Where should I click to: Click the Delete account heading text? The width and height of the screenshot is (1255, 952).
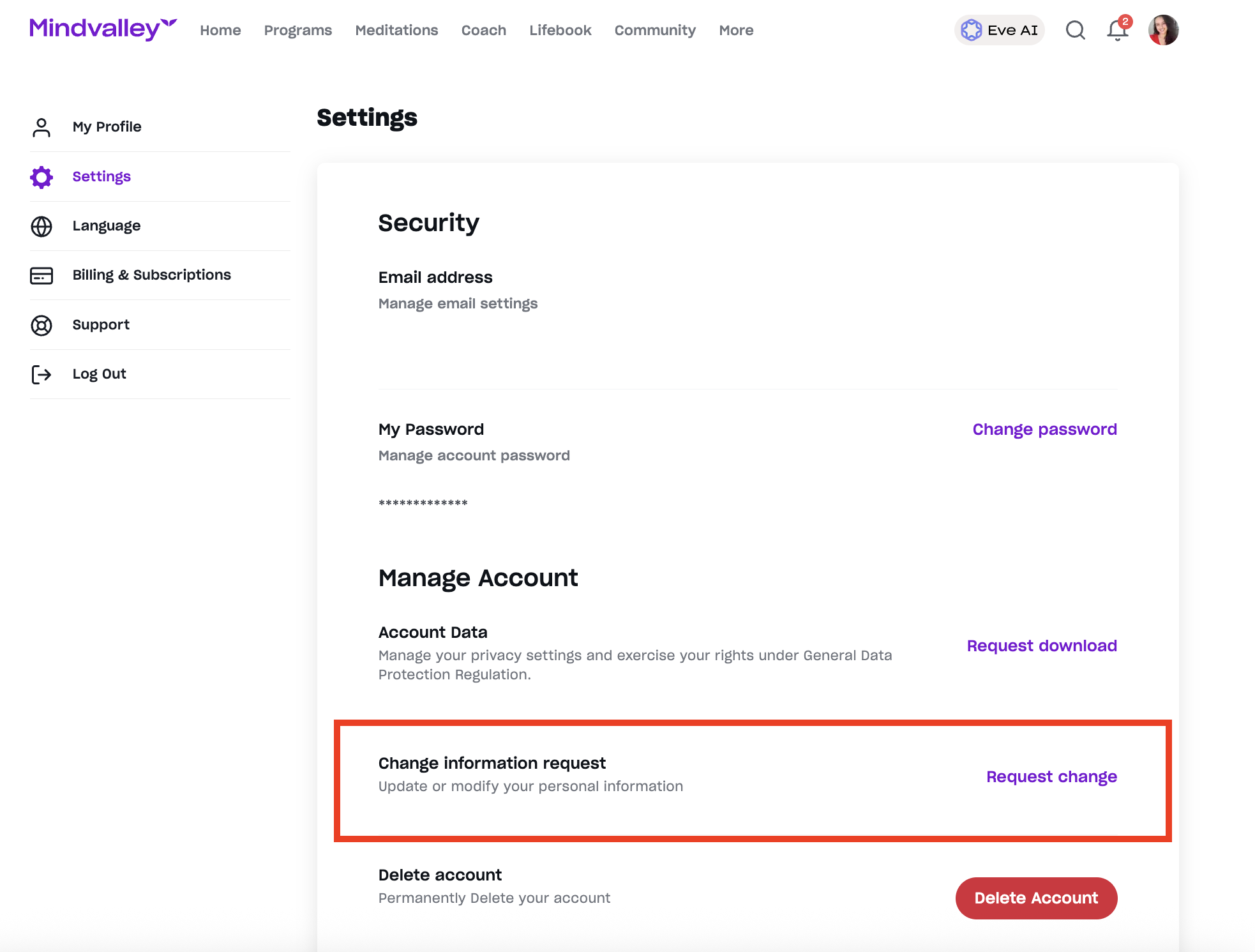click(440, 875)
